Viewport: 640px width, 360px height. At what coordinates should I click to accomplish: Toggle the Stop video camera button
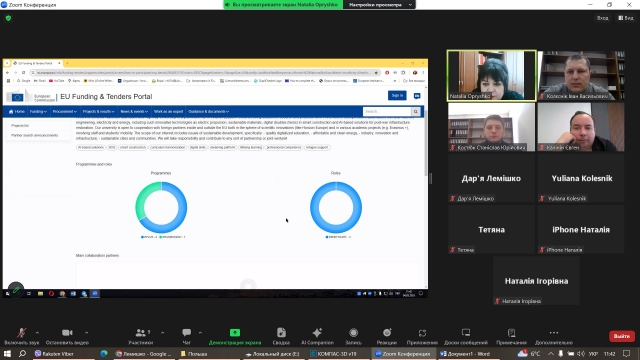tap(67, 333)
